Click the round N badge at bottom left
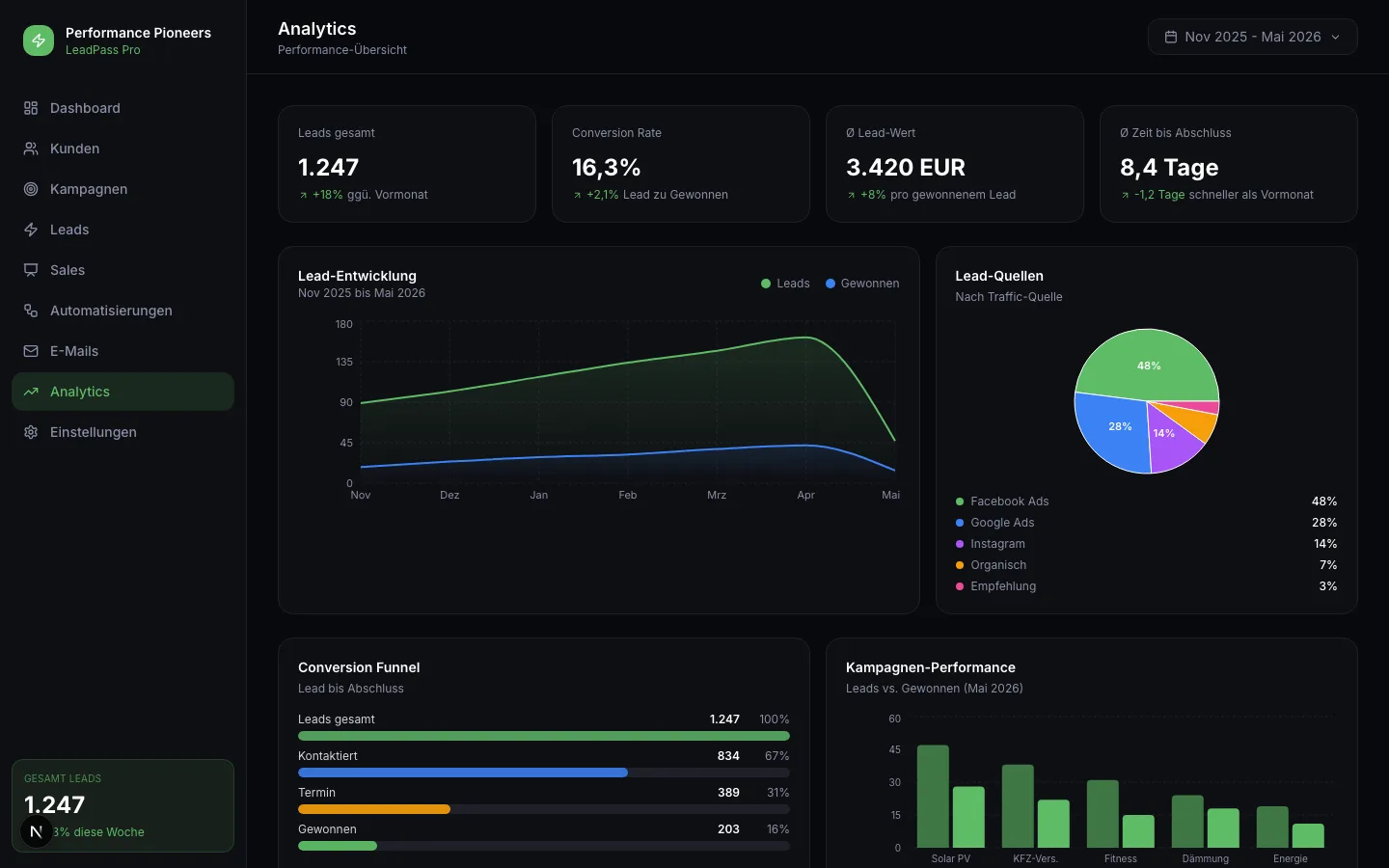The height and width of the screenshot is (868, 1389). point(37,831)
